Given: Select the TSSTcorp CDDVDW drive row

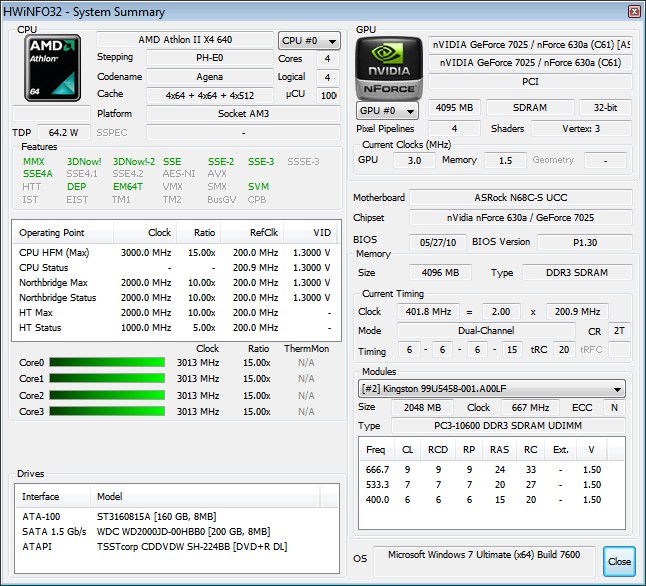Looking at the screenshot, I should click(178, 547).
